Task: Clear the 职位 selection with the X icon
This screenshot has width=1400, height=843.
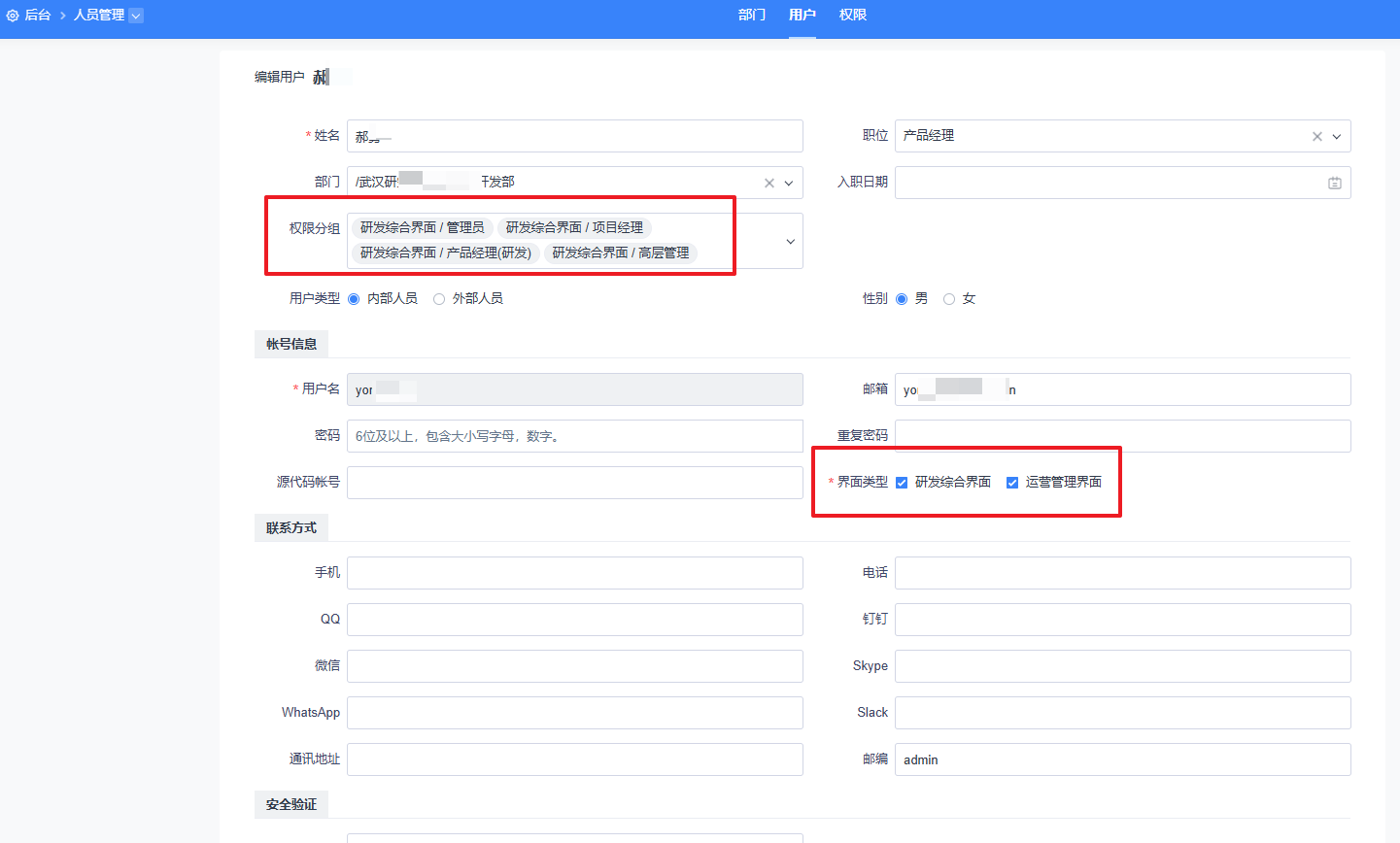Action: (1317, 137)
